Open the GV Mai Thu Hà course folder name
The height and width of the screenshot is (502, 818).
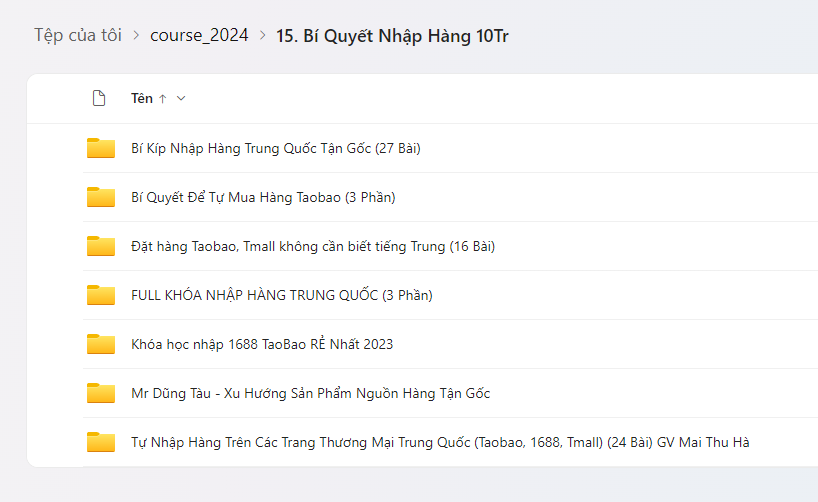(x=440, y=442)
